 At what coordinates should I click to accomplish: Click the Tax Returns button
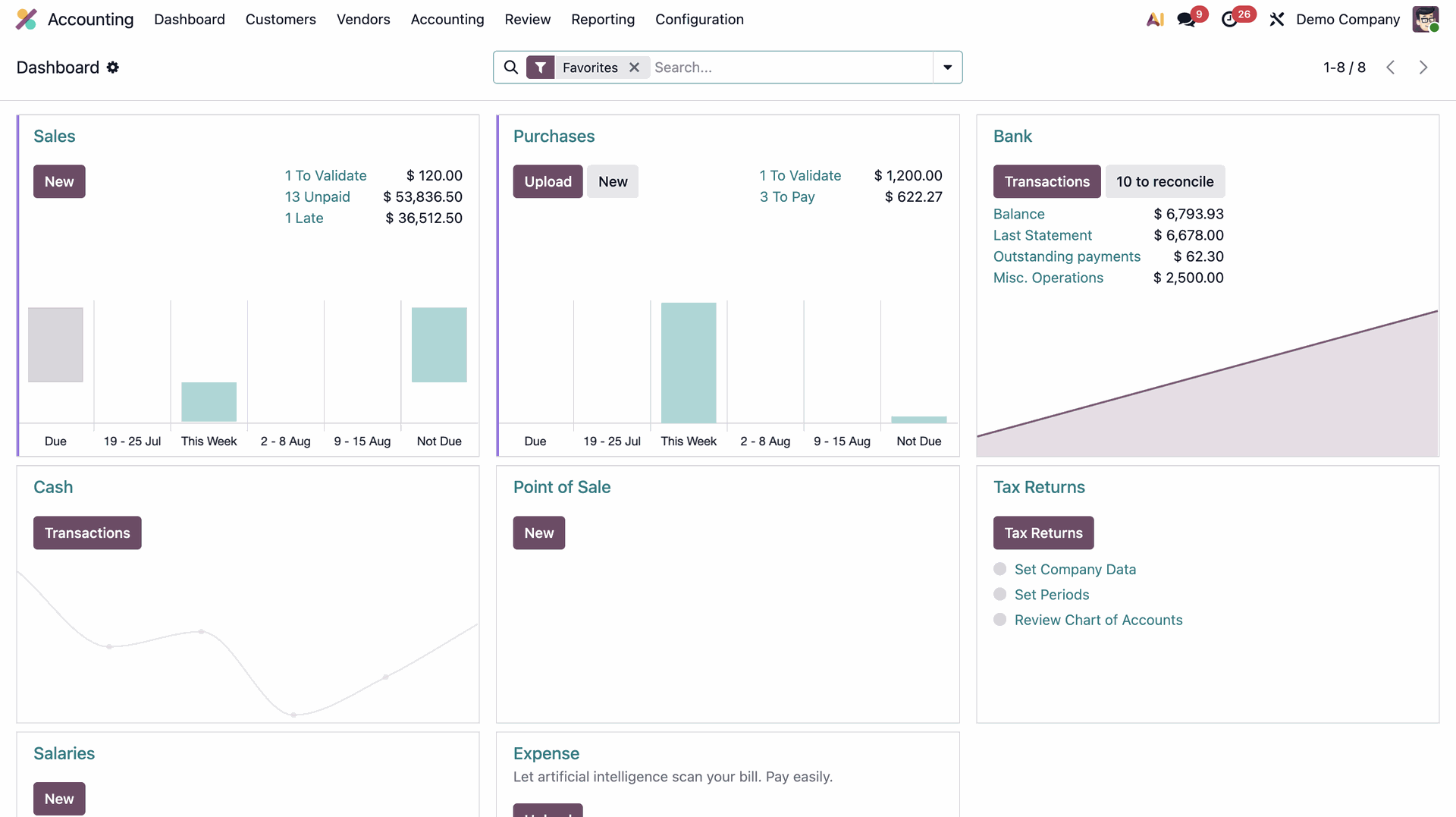point(1043,533)
